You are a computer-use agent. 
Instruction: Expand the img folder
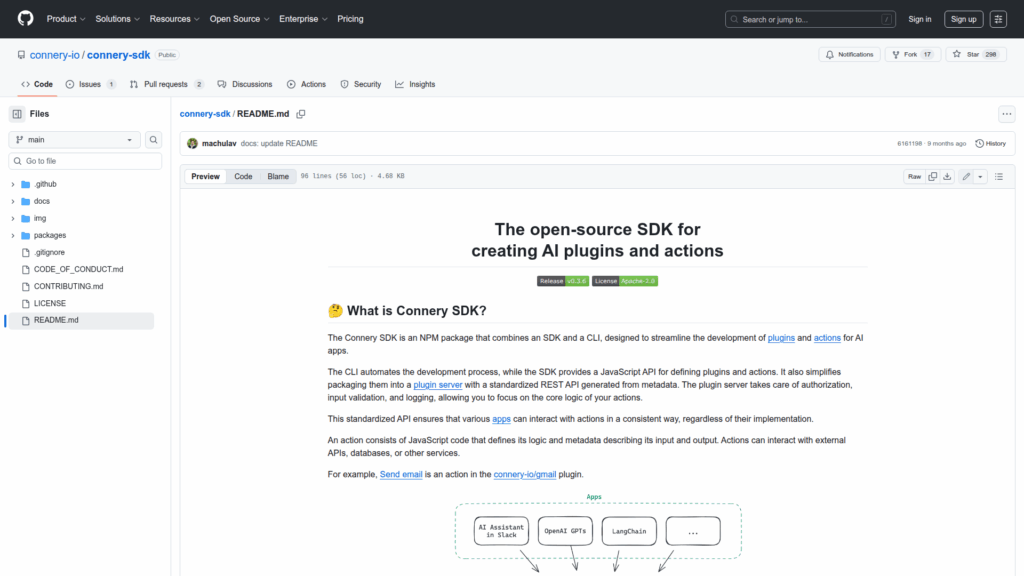[12, 218]
